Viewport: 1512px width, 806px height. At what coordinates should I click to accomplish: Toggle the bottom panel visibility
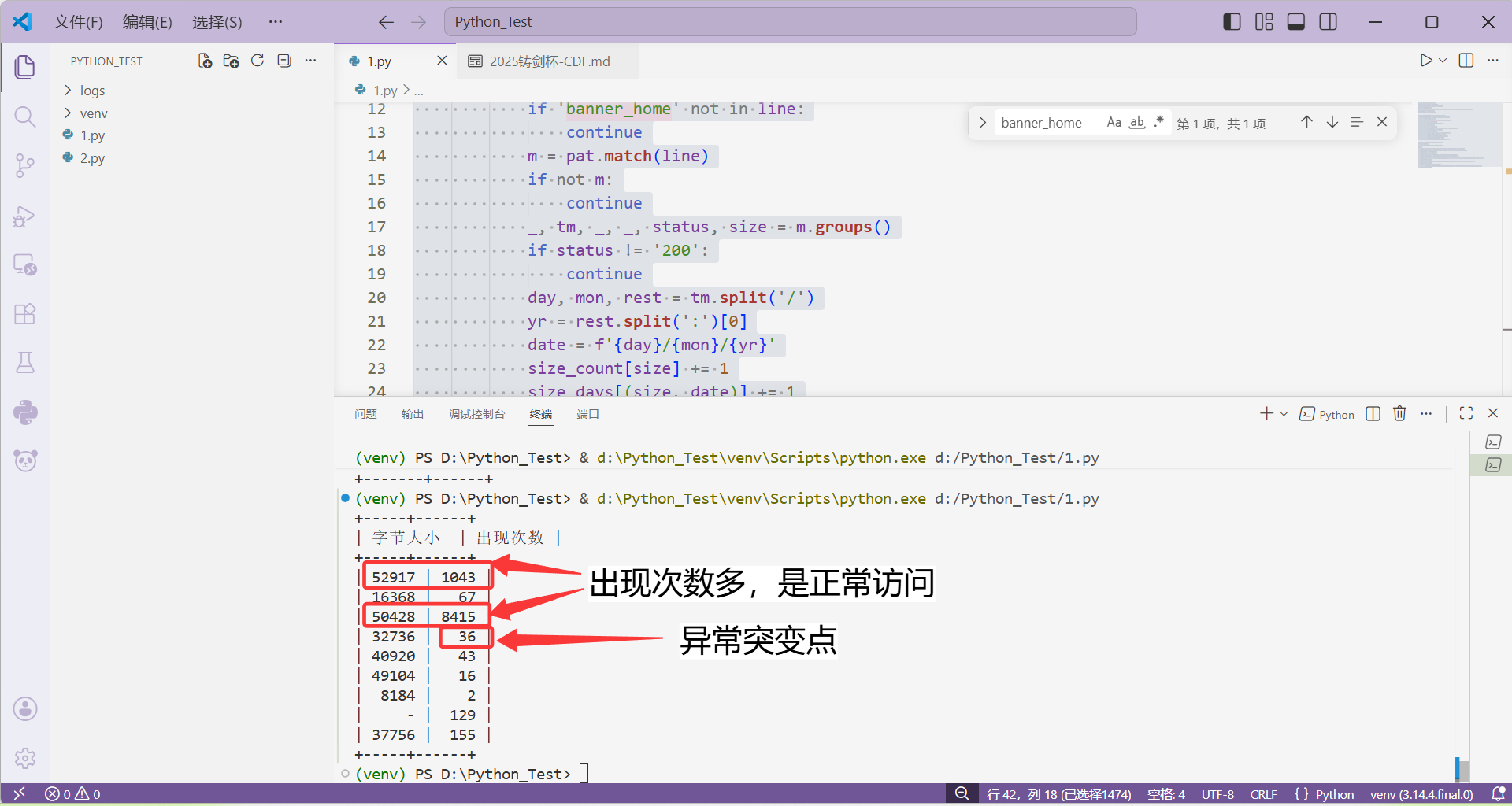tap(1296, 22)
